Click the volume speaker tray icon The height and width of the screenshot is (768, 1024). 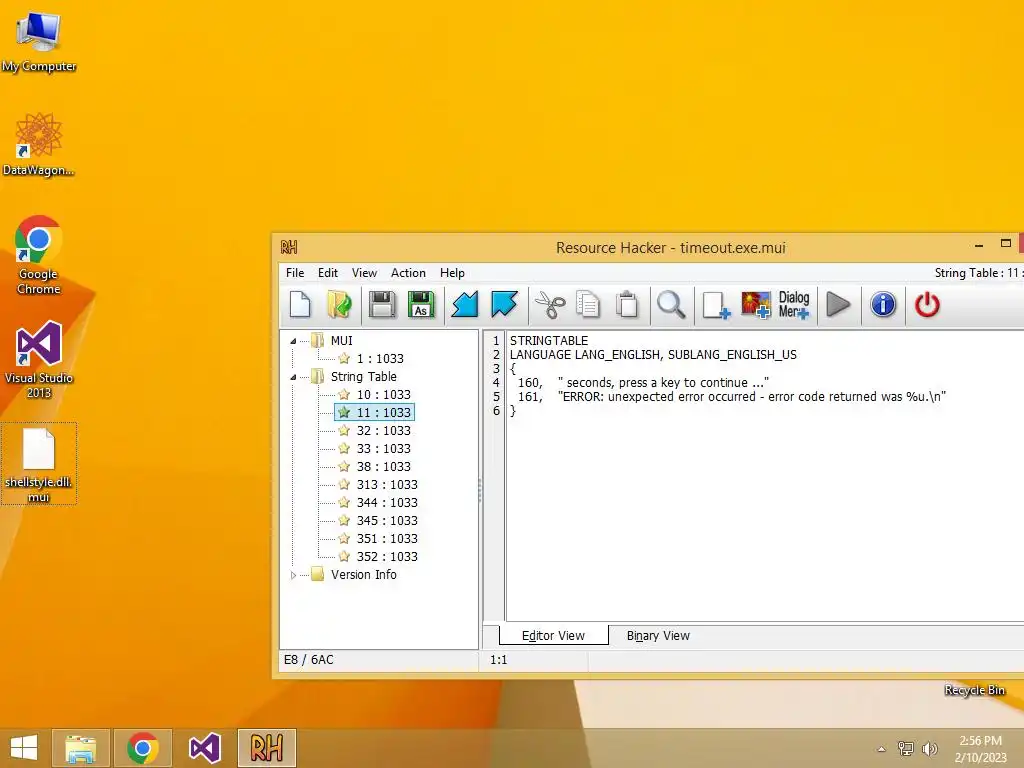(929, 749)
